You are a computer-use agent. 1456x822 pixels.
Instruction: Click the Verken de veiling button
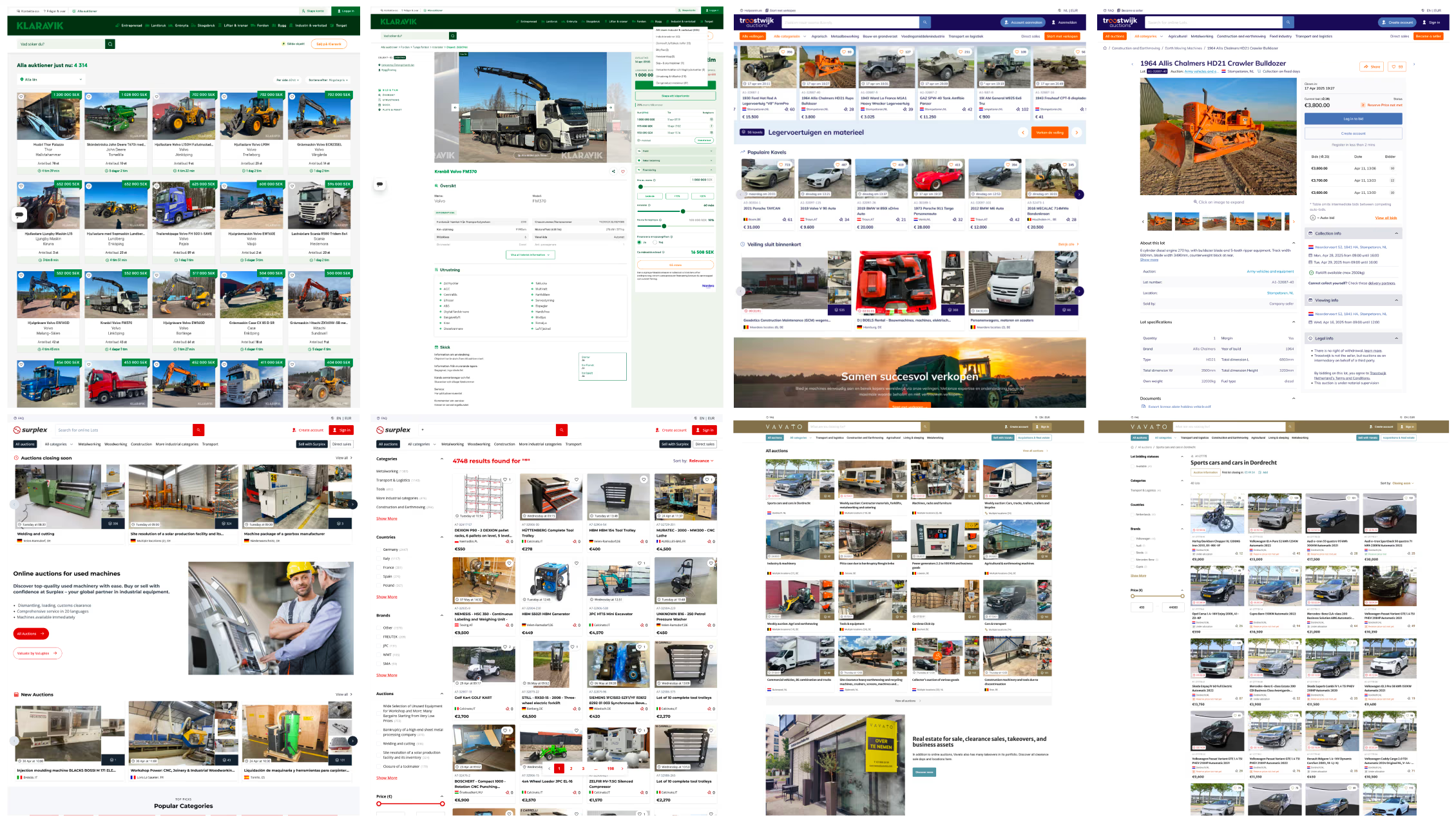pyautogui.click(x=1049, y=132)
